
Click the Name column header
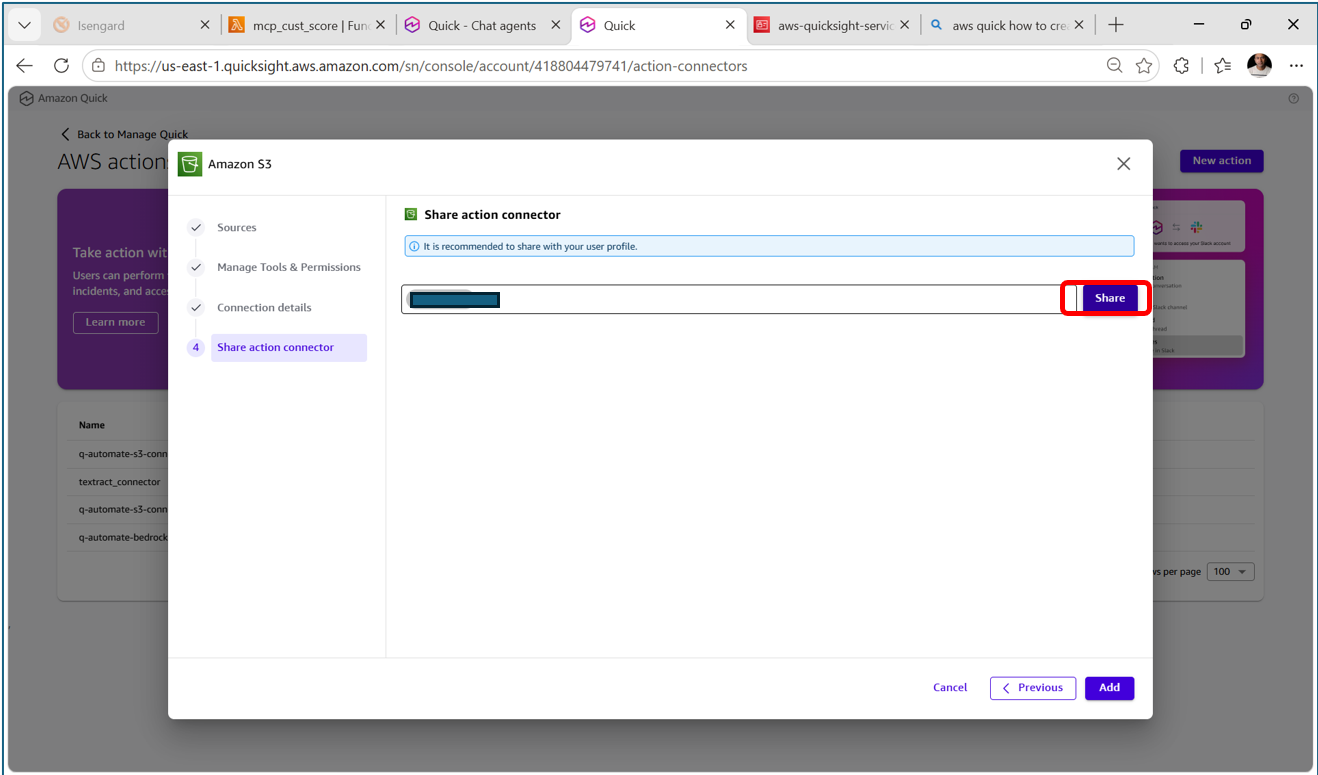(92, 425)
